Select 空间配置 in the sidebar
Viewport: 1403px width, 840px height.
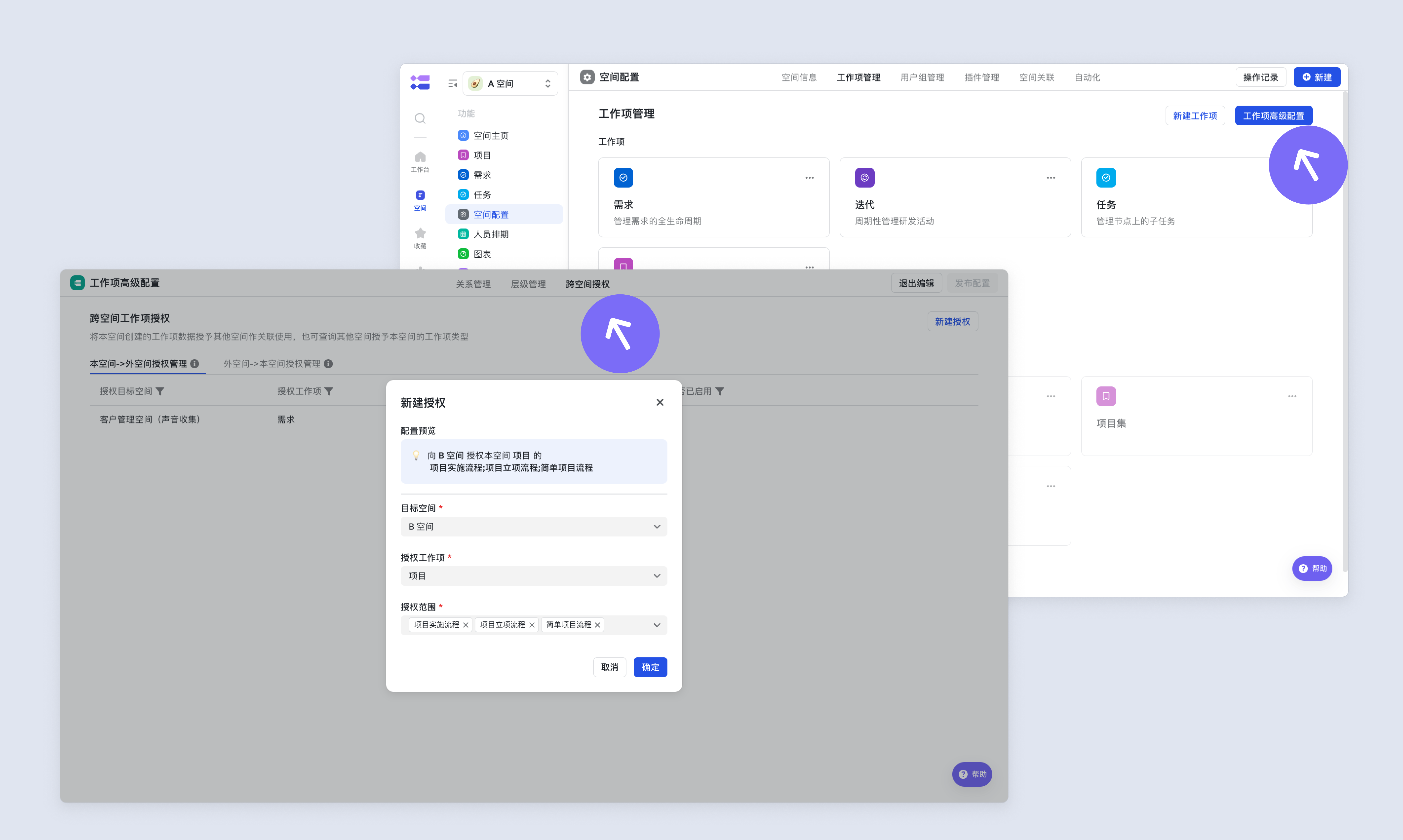coord(504,214)
